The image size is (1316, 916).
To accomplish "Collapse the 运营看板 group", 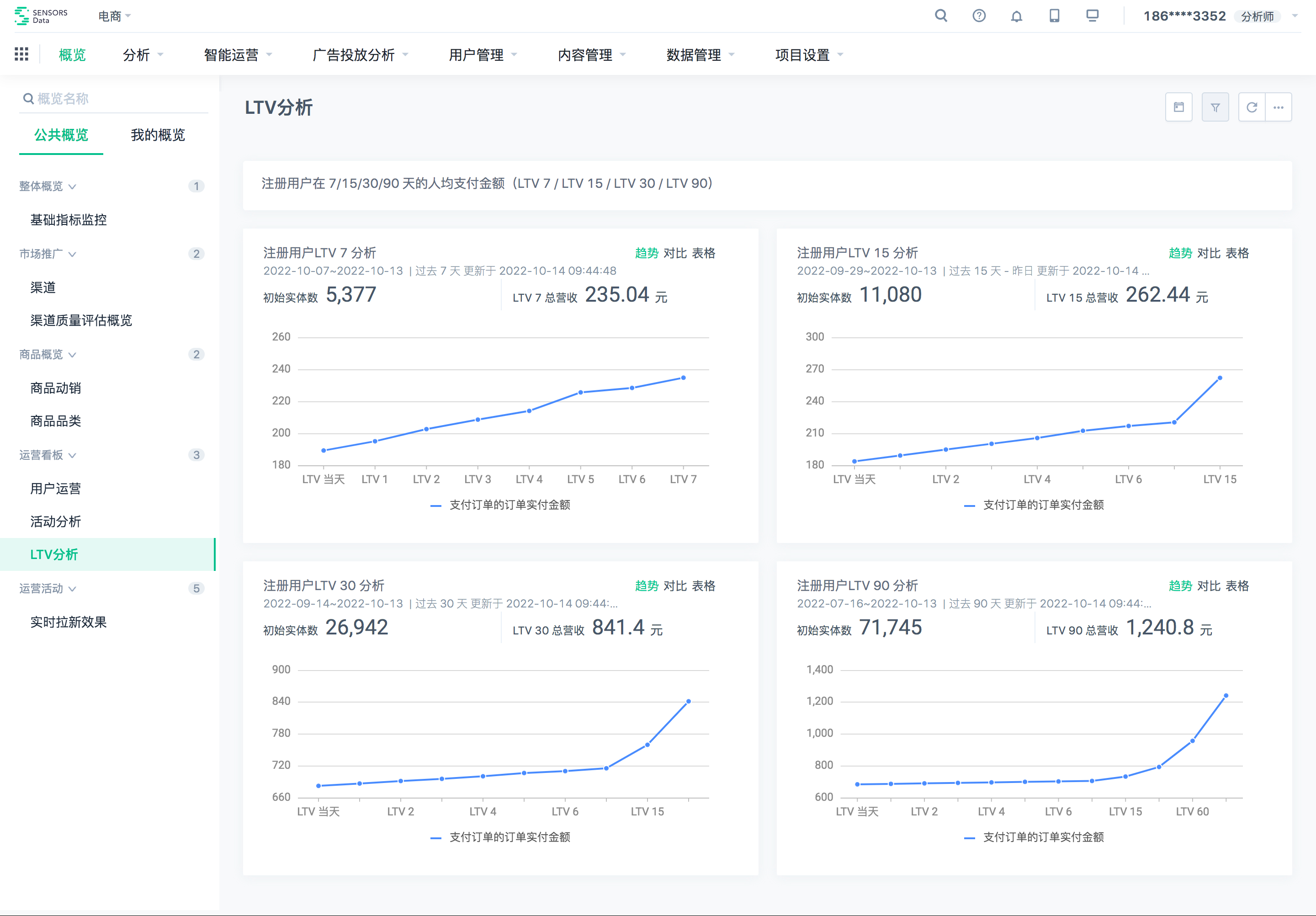I will [48, 455].
